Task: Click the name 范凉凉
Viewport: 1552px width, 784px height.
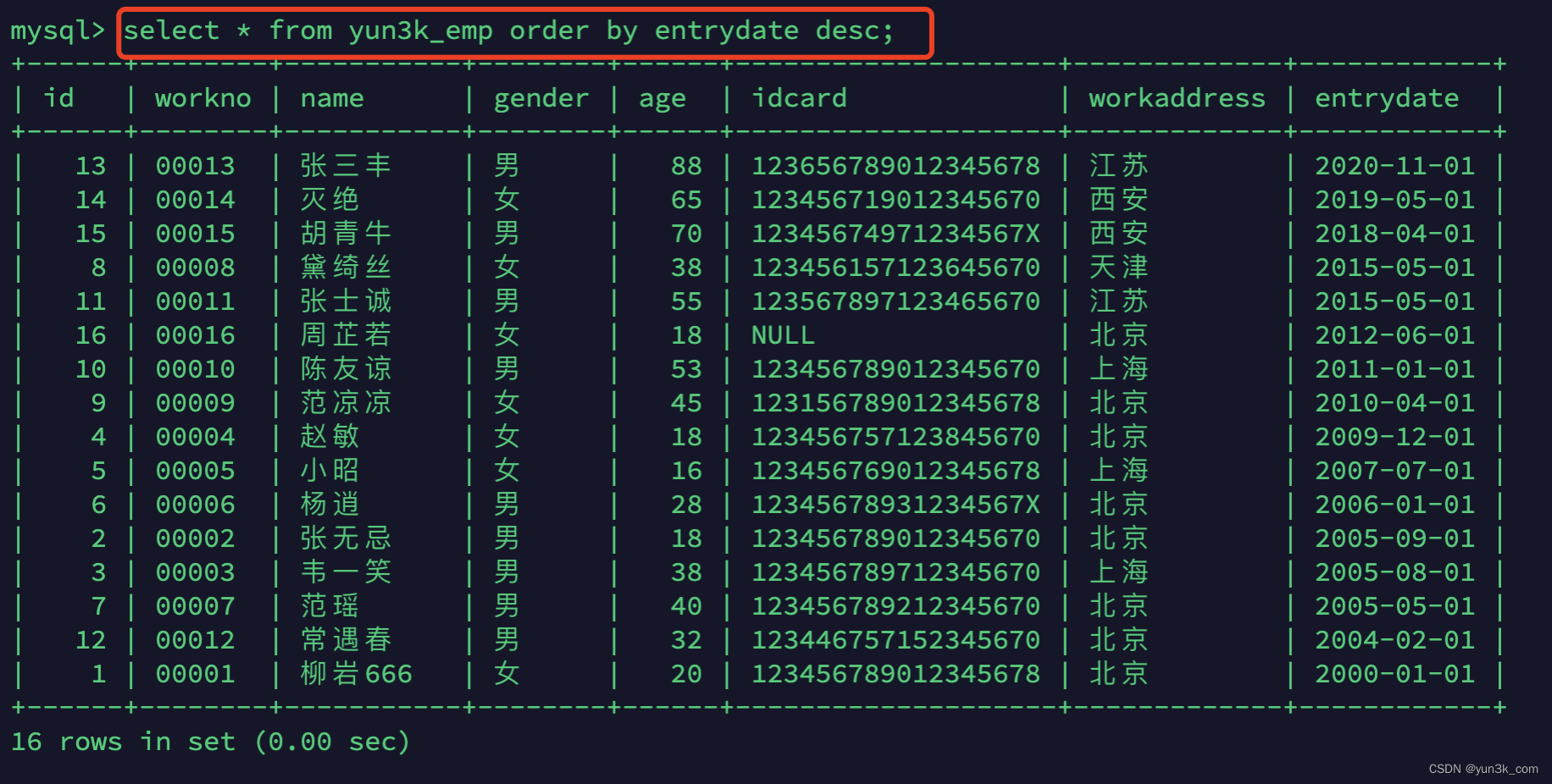Action: click(x=346, y=403)
